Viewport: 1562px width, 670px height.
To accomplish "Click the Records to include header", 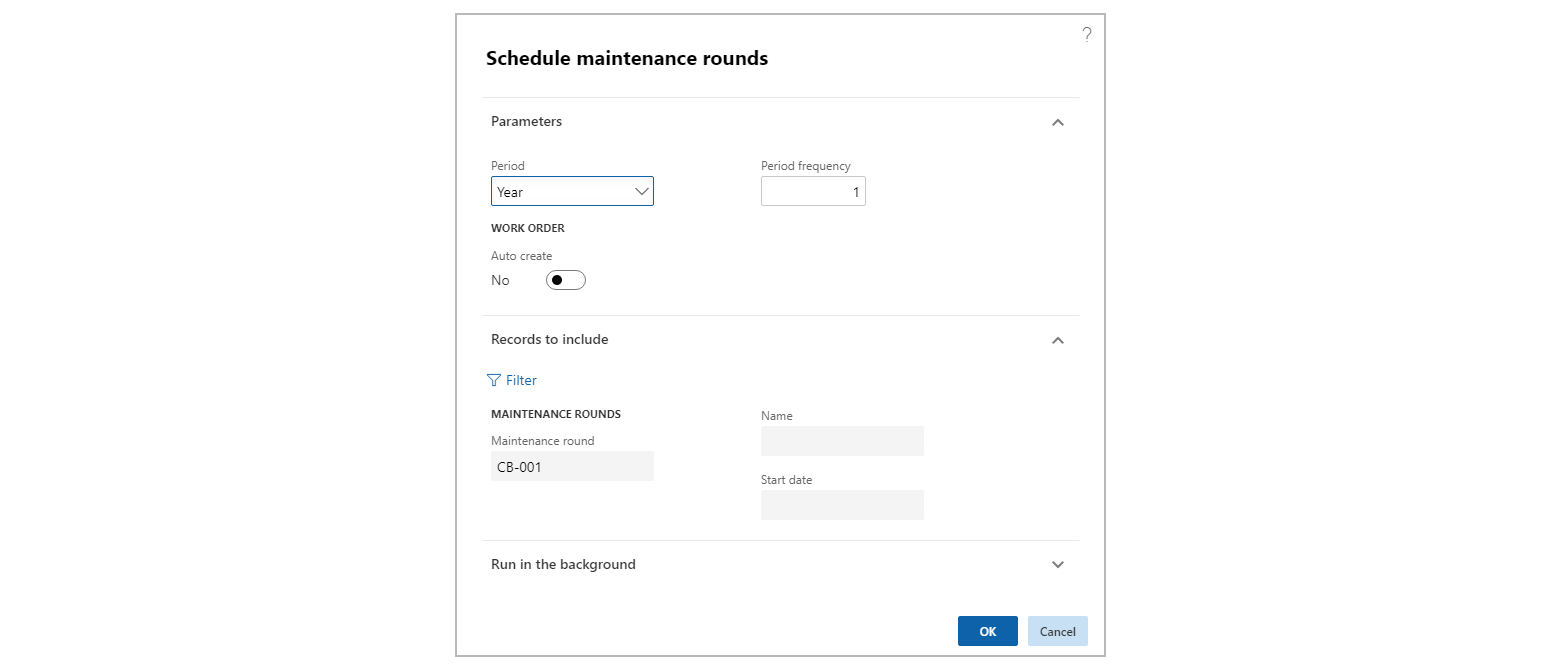I will (x=549, y=340).
